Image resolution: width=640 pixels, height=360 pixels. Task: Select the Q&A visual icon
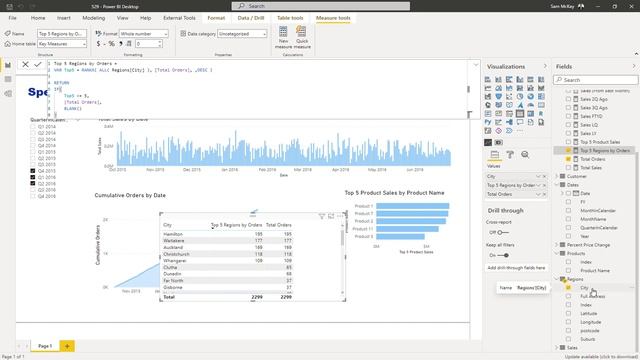point(520,122)
